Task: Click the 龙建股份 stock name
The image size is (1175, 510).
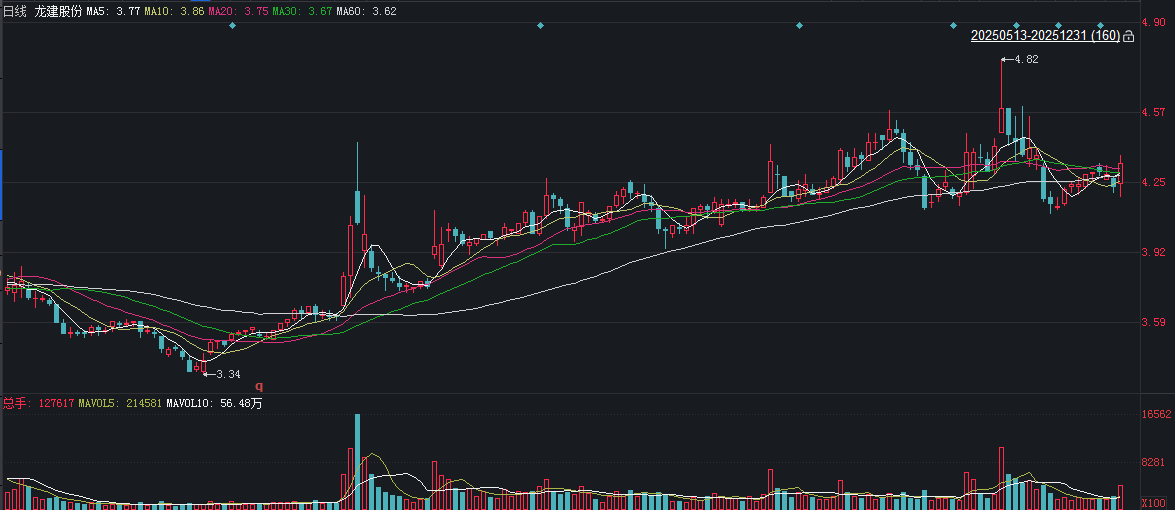Action: pos(58,11)
